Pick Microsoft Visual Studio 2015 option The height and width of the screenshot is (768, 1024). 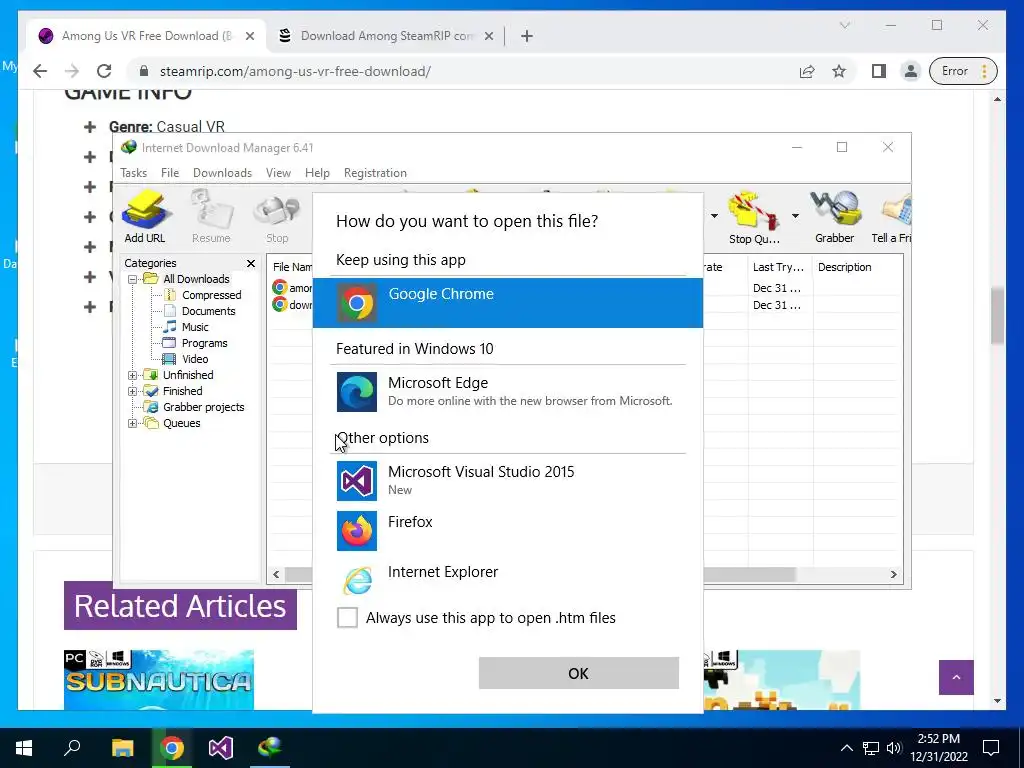point(507,481)
